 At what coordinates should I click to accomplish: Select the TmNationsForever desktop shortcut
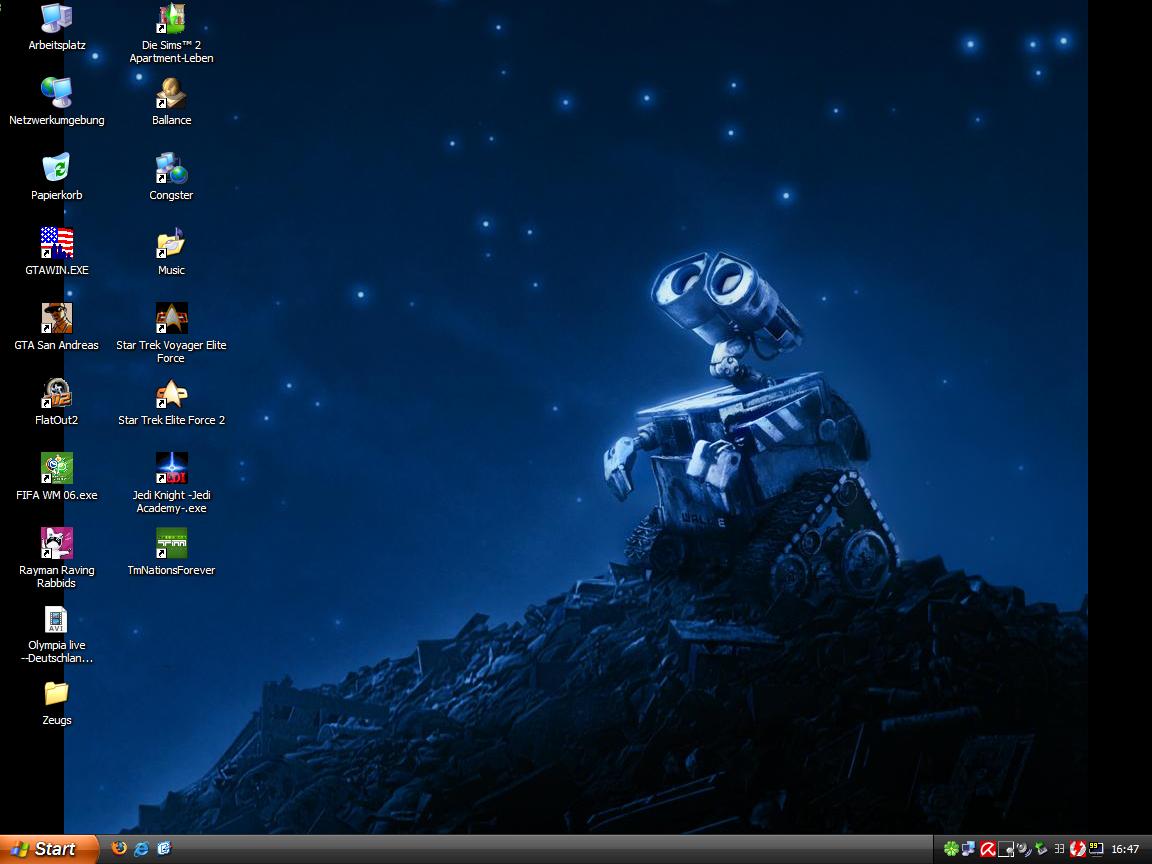(171, 543)
